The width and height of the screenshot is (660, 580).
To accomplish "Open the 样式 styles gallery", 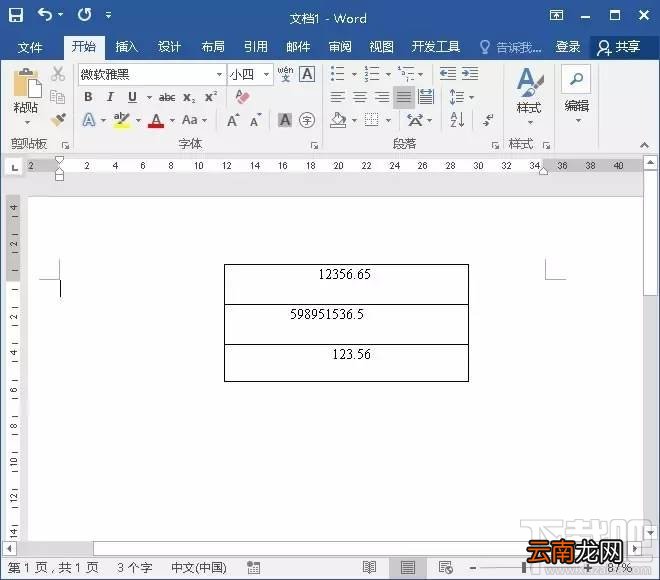I will pos(530,96).
